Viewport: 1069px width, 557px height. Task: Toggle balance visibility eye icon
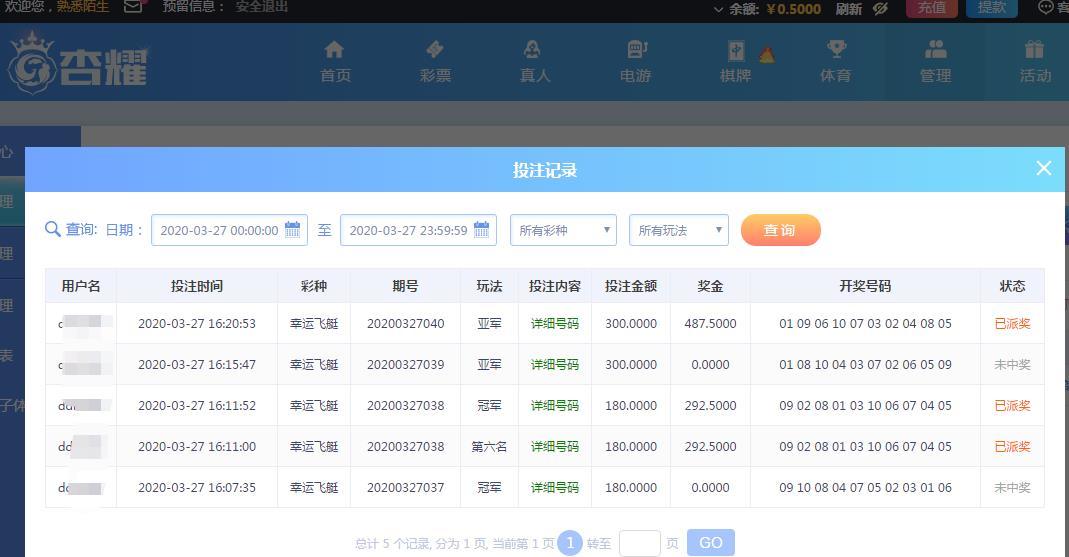click(x=880, y=8)
